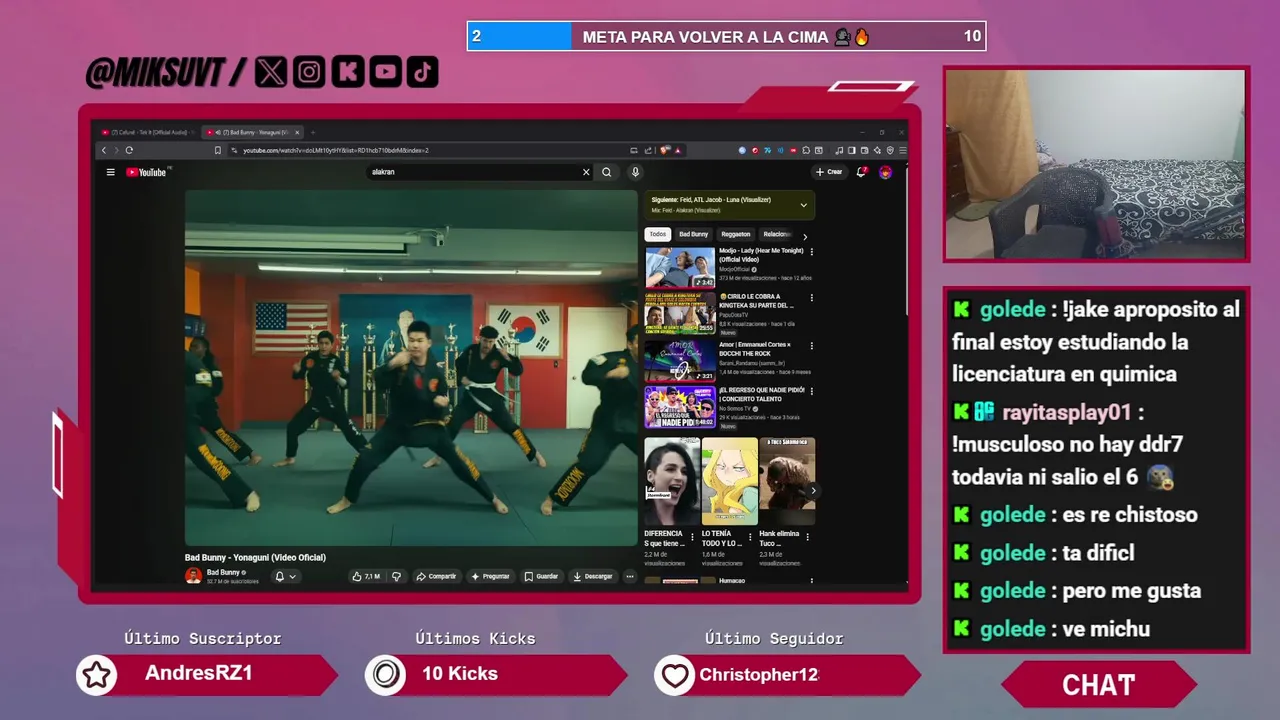The width and height of the screenshot is (1280, 720).
Task: Clear the 'alakran' search text with X
Action: [x=586, y=172]
